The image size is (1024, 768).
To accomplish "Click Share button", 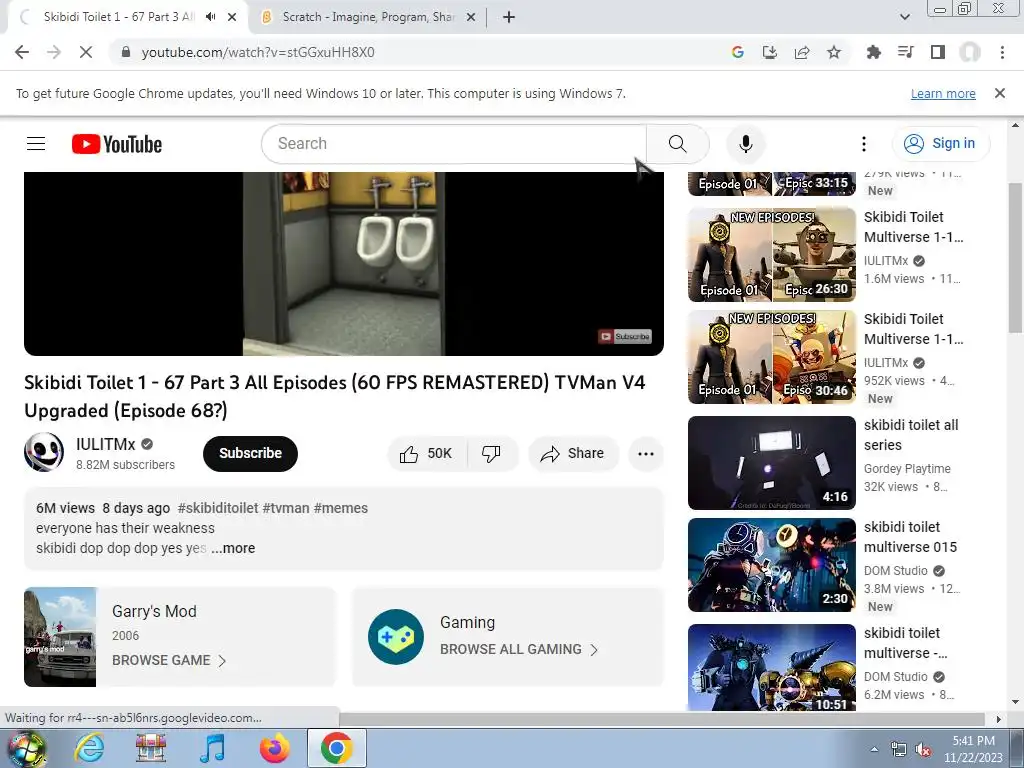I will coord(573,453).
